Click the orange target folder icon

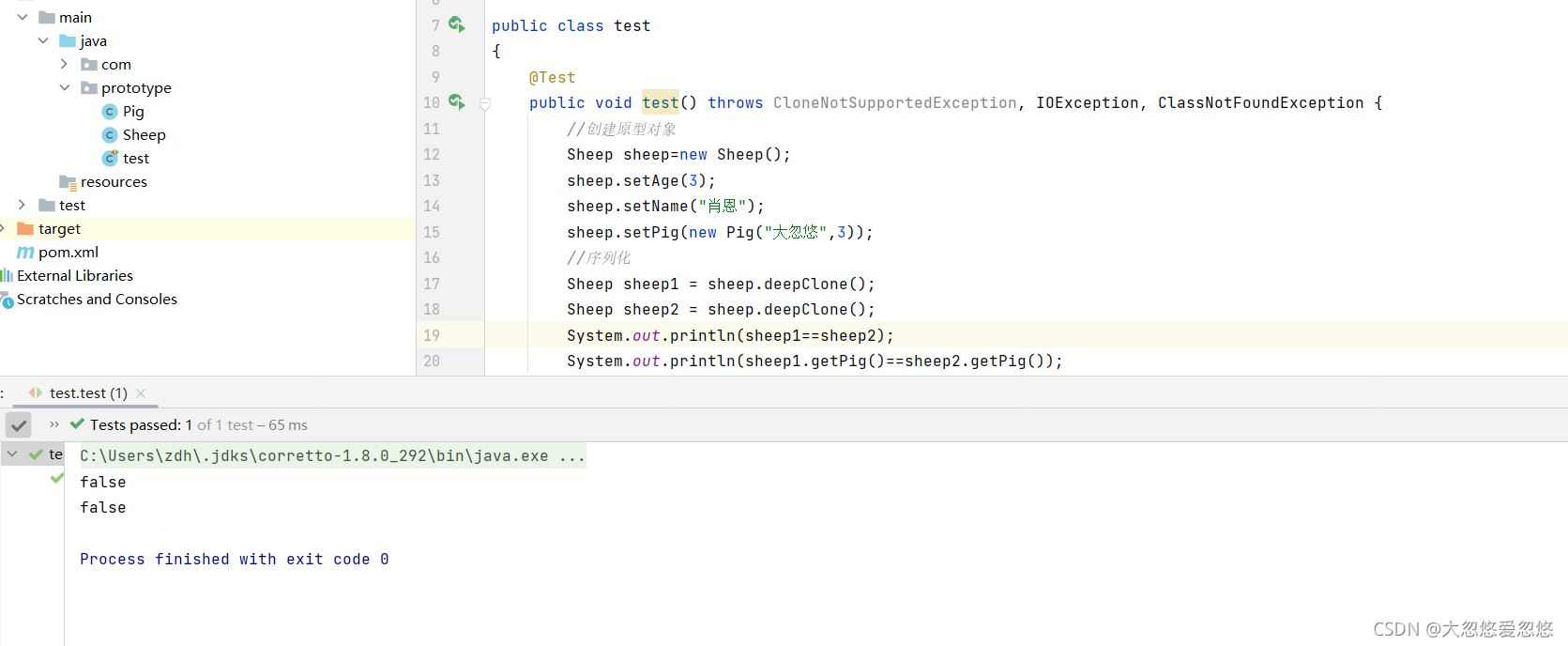25,228
